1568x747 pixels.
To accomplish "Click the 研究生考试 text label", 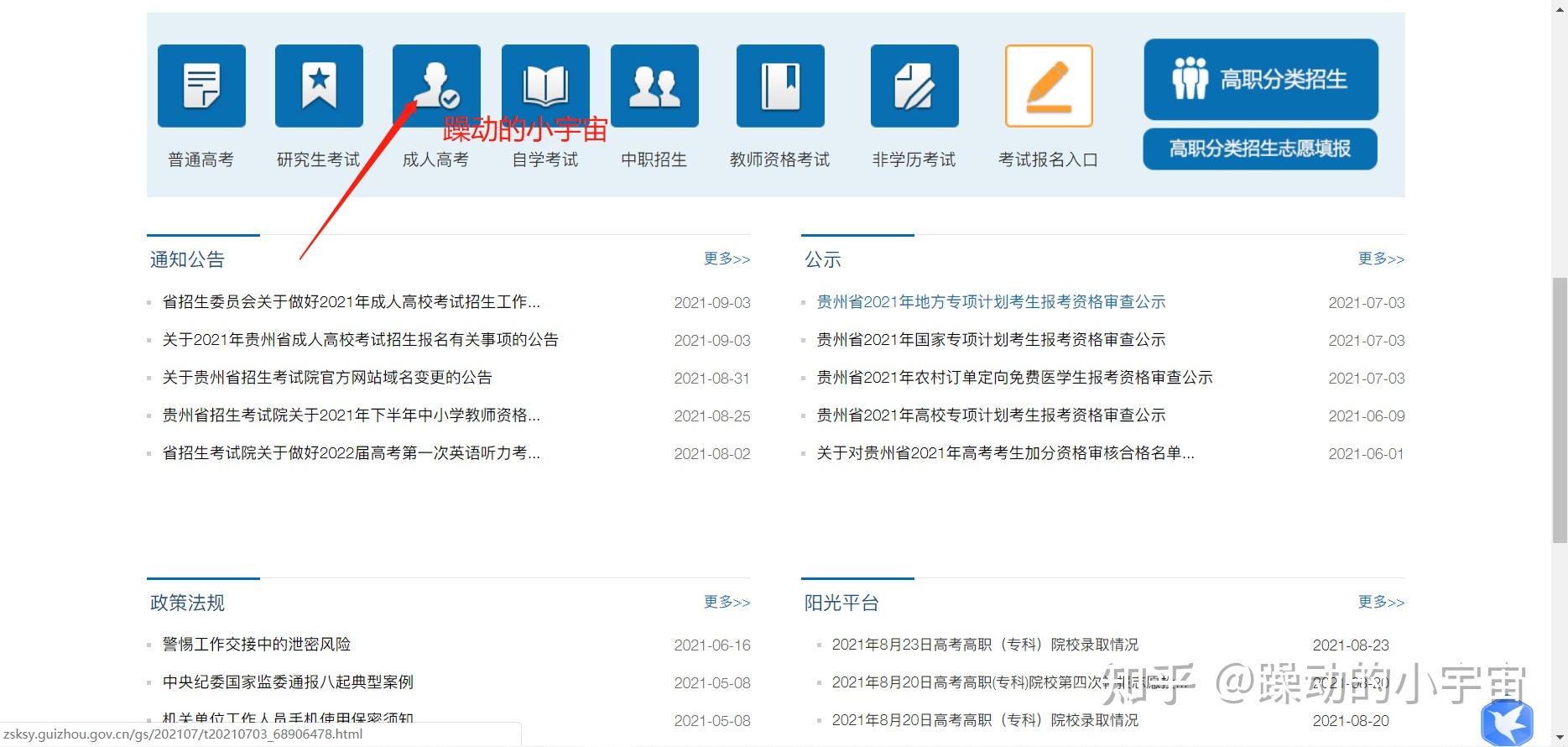I will [x=319, y=159].
